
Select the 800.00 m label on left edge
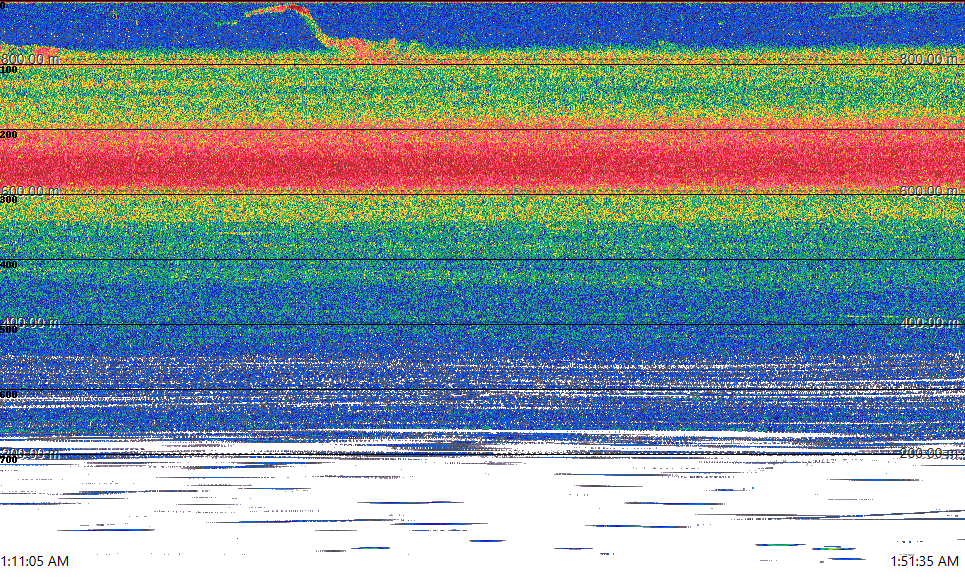click(30, 58)
